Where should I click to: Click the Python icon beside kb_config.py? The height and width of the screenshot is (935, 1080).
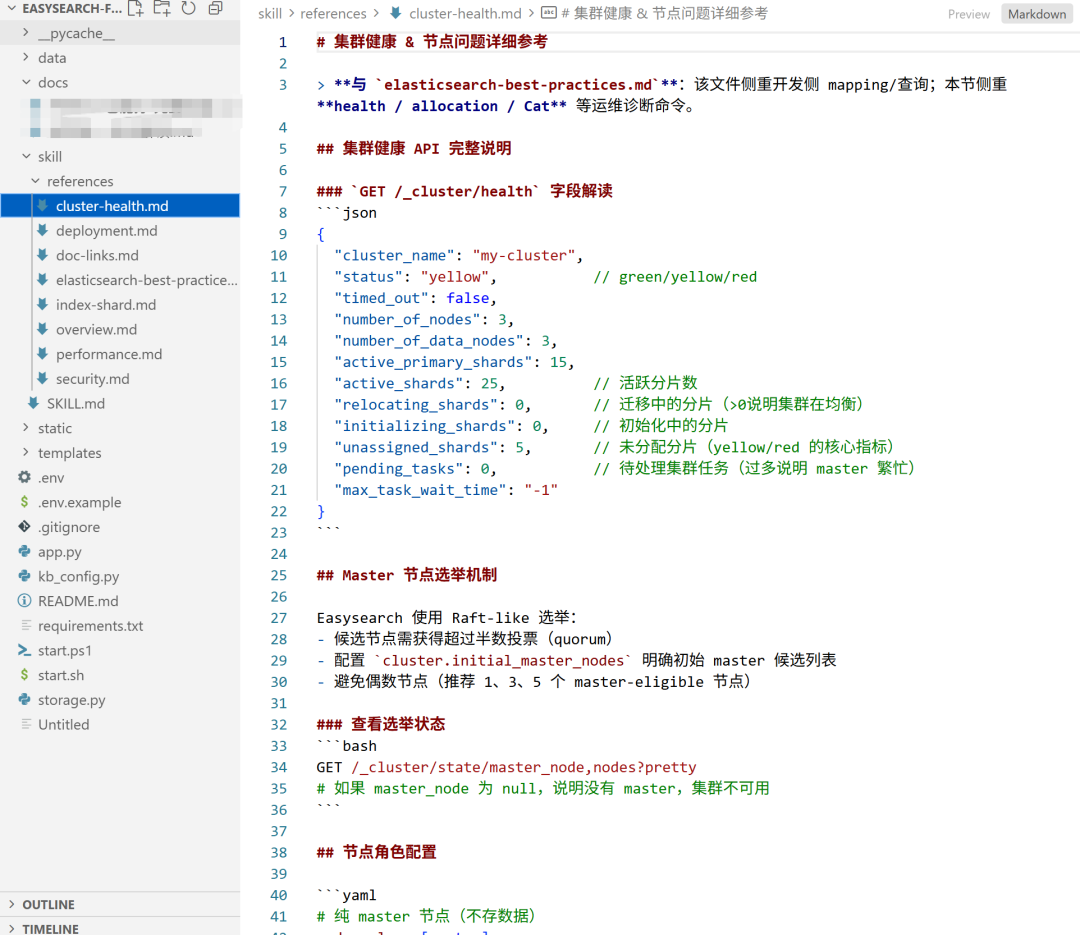pos(25,576)
